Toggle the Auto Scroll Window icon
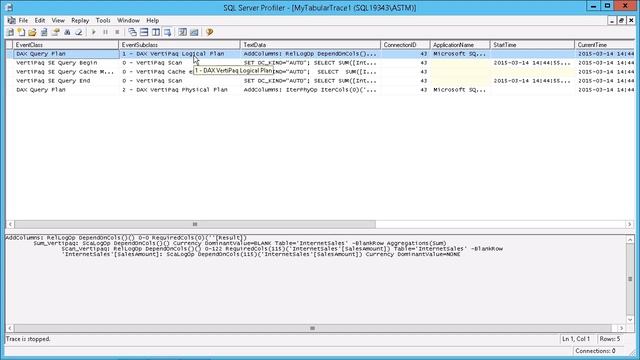 167,32
